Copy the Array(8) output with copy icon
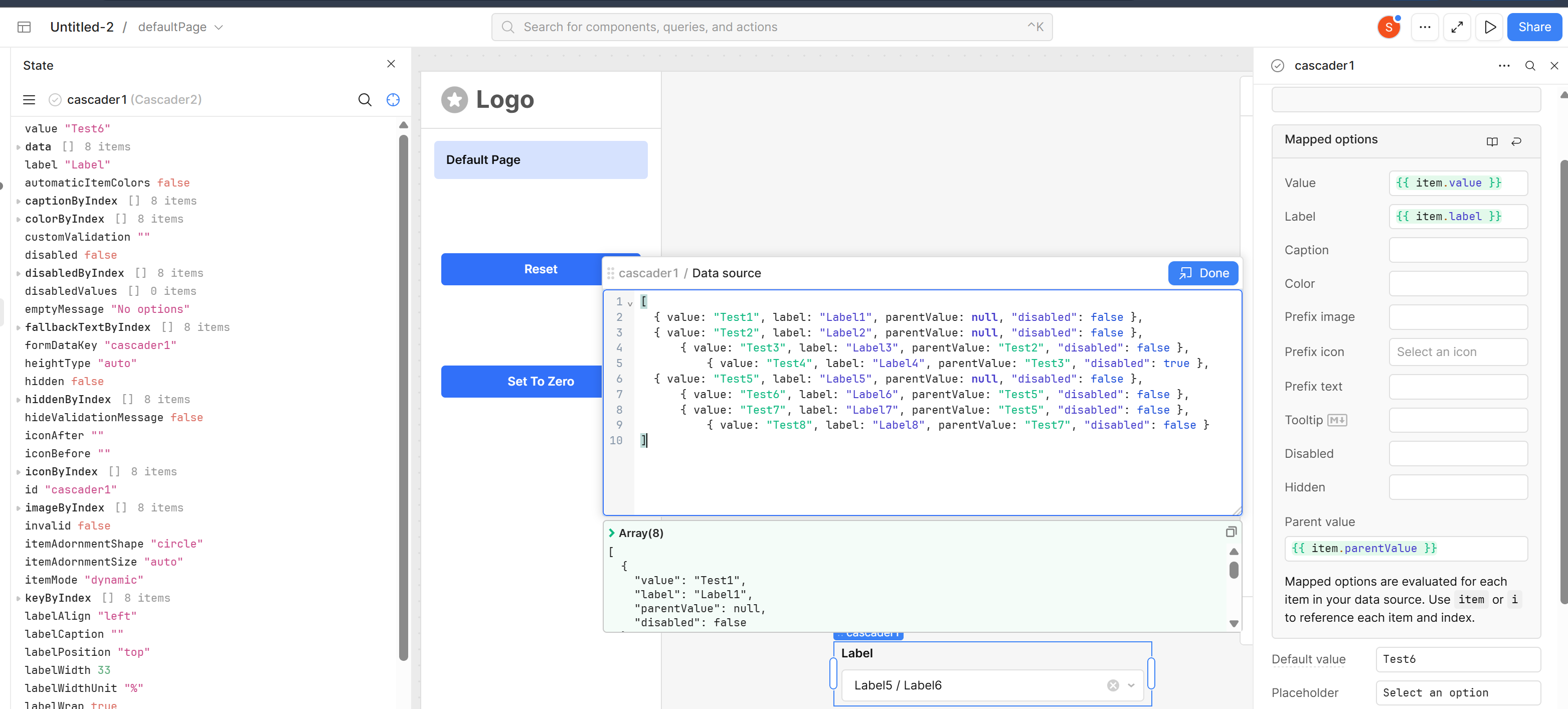The image size is (1568, 709). 1231,533
